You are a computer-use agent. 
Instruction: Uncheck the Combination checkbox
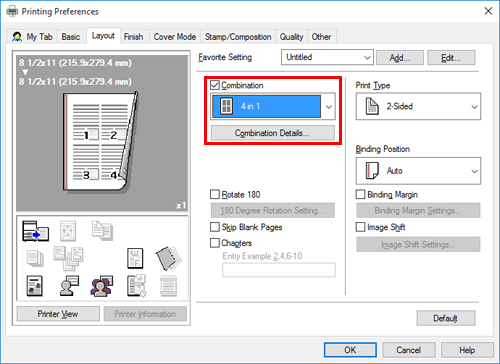point(215,85)
